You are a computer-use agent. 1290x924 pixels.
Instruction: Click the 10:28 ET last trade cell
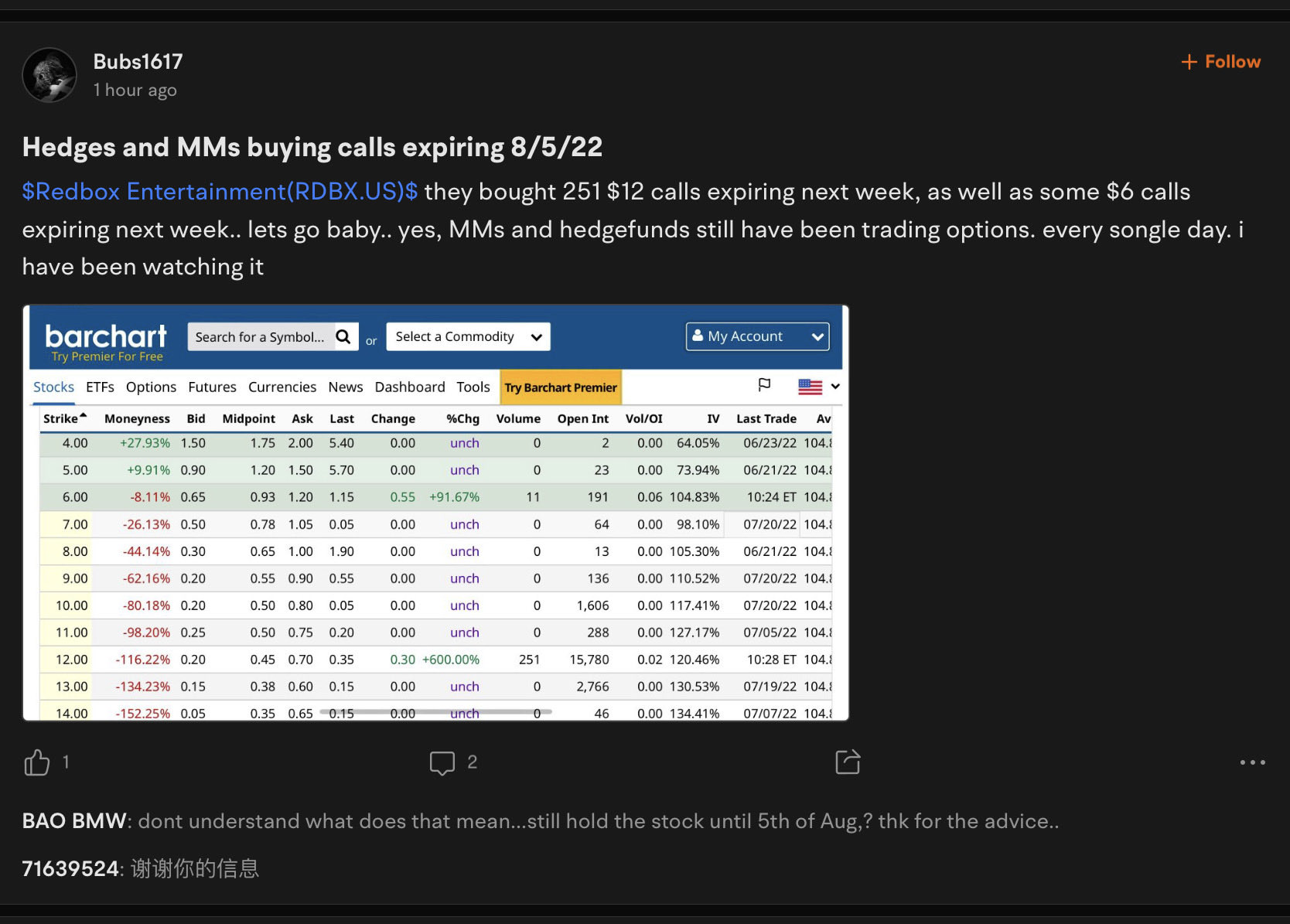[772, 660]
